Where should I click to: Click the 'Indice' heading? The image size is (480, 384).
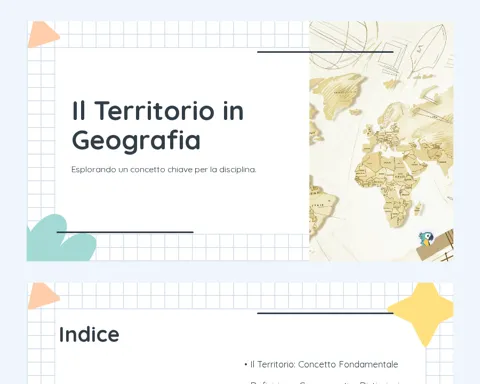[x=89, y=335]
